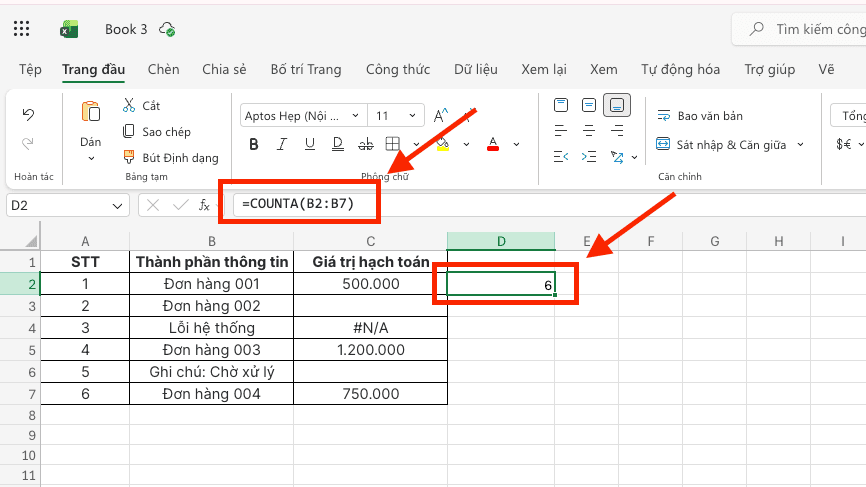The height and width of the screenshot is (487, 866).
Task: Select the Bút Định dạng format painter
Action: (170, 157)
